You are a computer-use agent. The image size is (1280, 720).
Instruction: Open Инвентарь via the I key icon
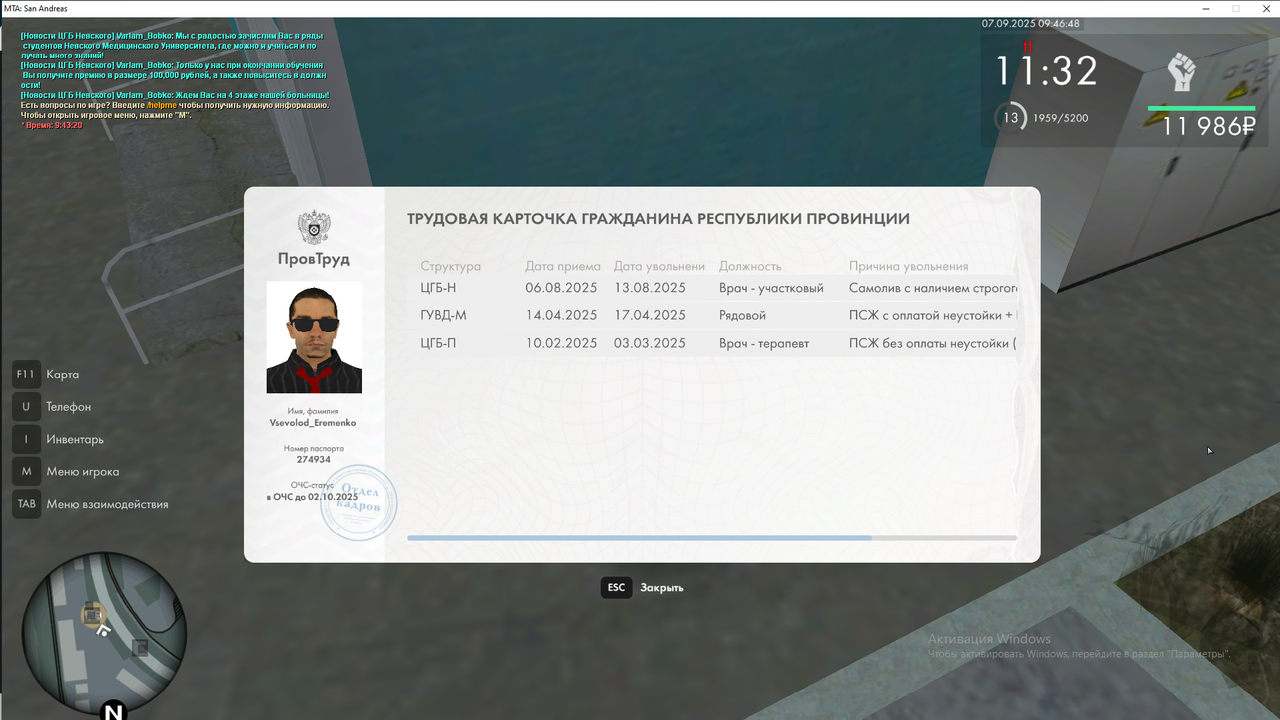point(26,439)
